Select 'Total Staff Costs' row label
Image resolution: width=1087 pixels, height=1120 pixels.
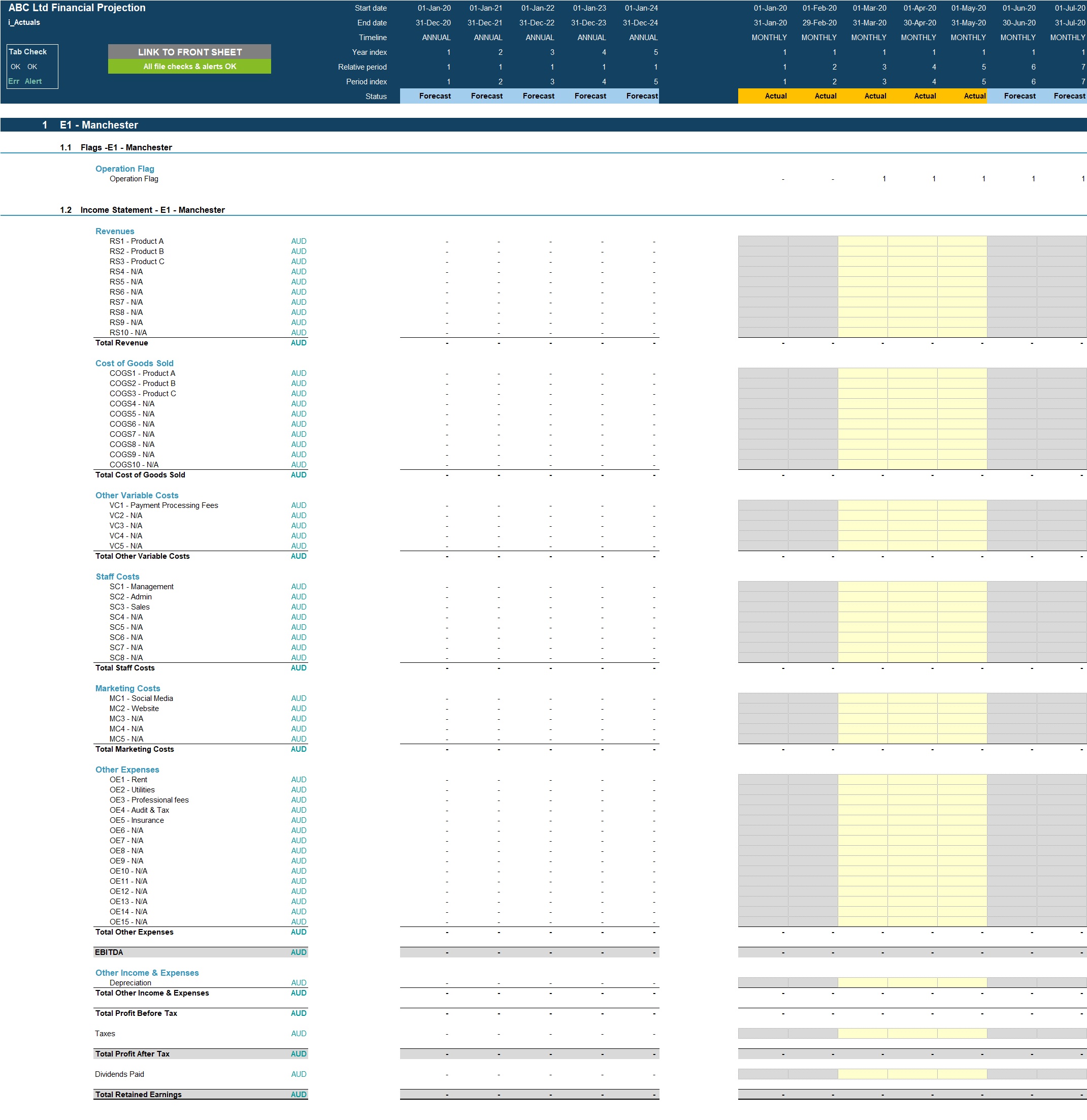(x=124, y=668)
